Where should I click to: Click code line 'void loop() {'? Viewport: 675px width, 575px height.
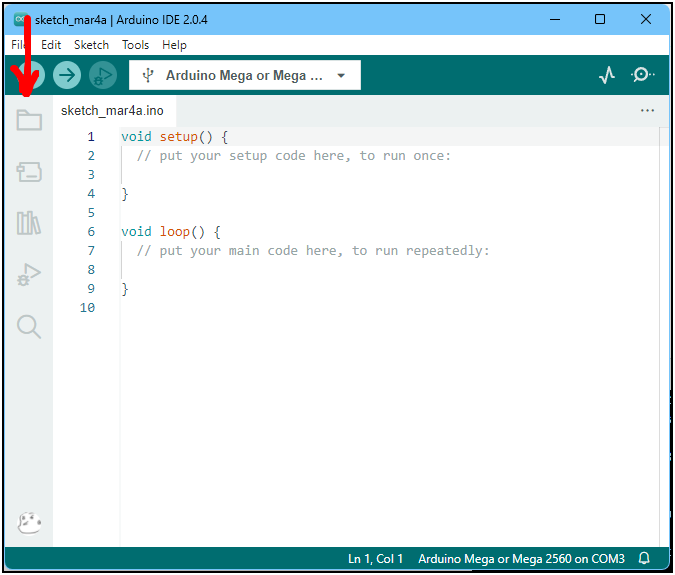point(170,232)
